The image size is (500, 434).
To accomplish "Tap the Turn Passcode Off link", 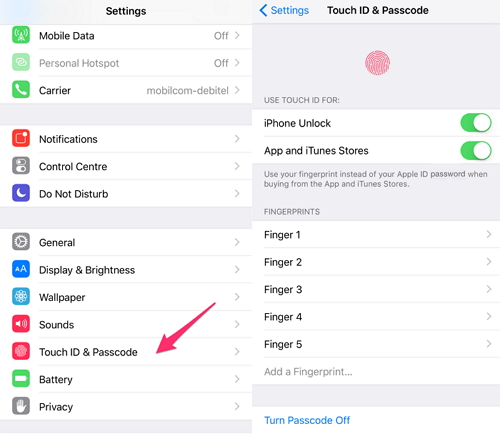I will point(307,420).
